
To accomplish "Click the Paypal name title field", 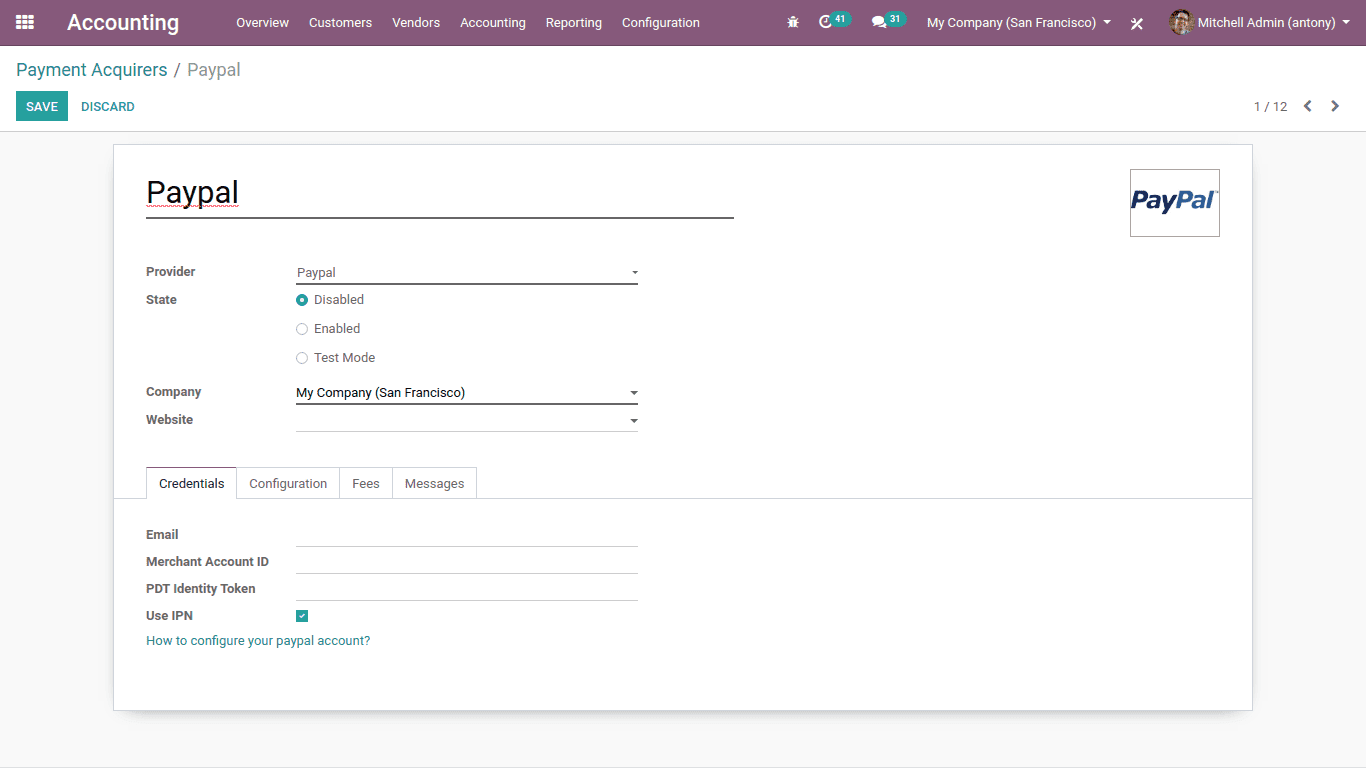I will [x=440, y=193].
